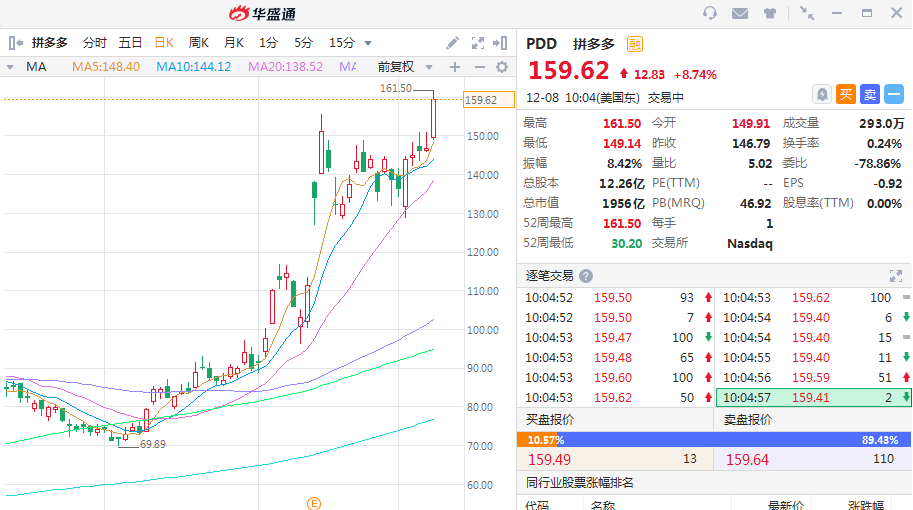Select the 日K chart tab
Viewport: 913px width, 510px height.
pyautogui.click(x=164, y=42)
